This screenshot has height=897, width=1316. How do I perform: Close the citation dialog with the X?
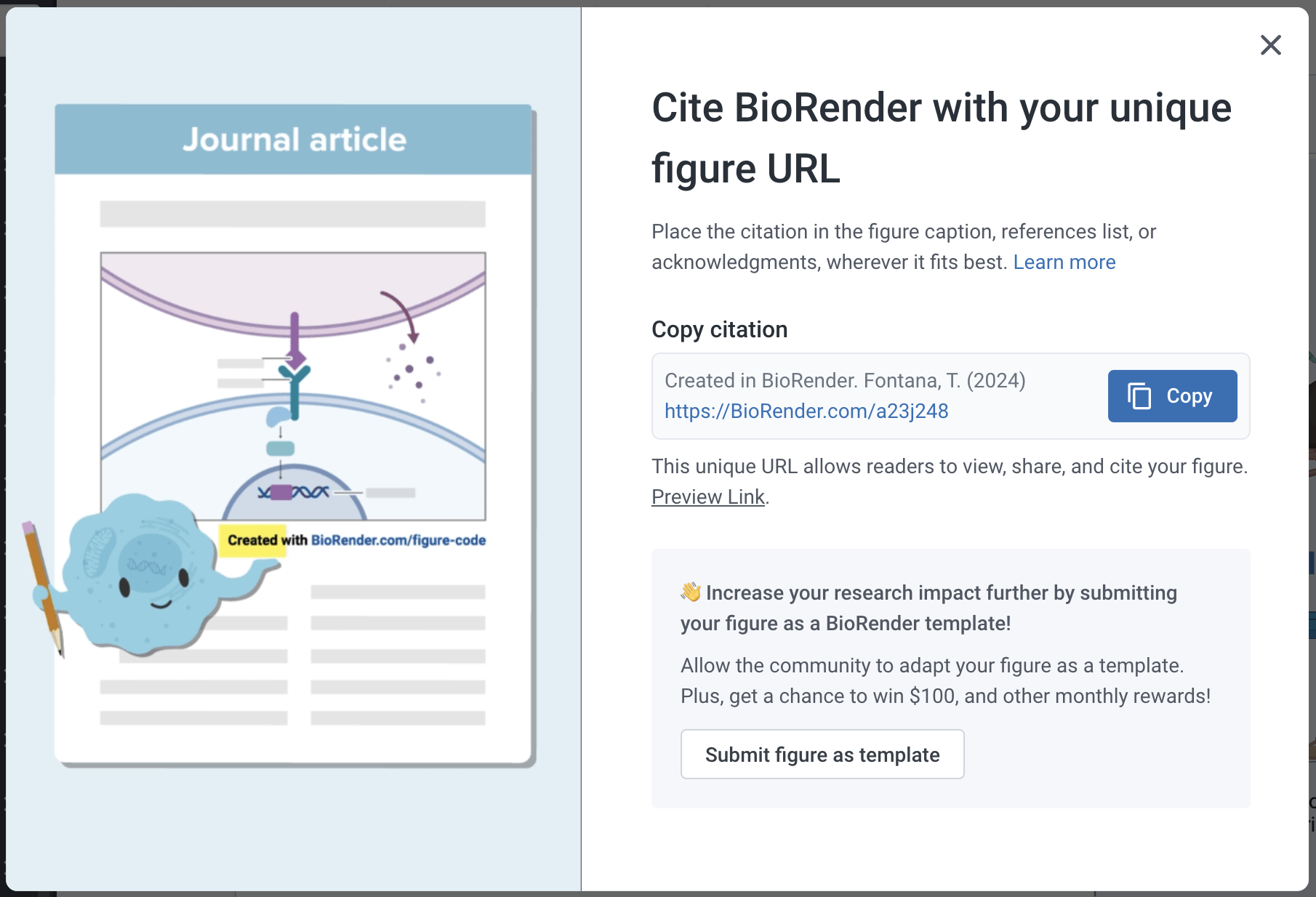[x=1270, y=45]
